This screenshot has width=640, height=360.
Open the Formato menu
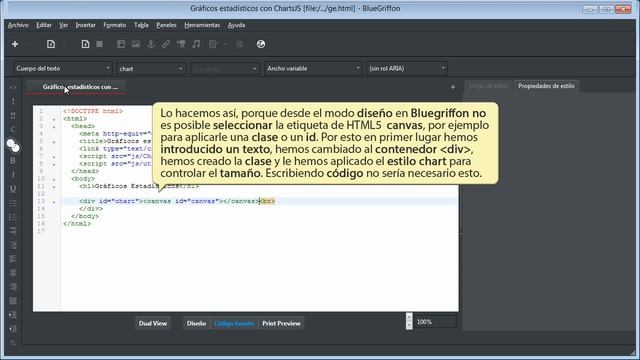115,25
